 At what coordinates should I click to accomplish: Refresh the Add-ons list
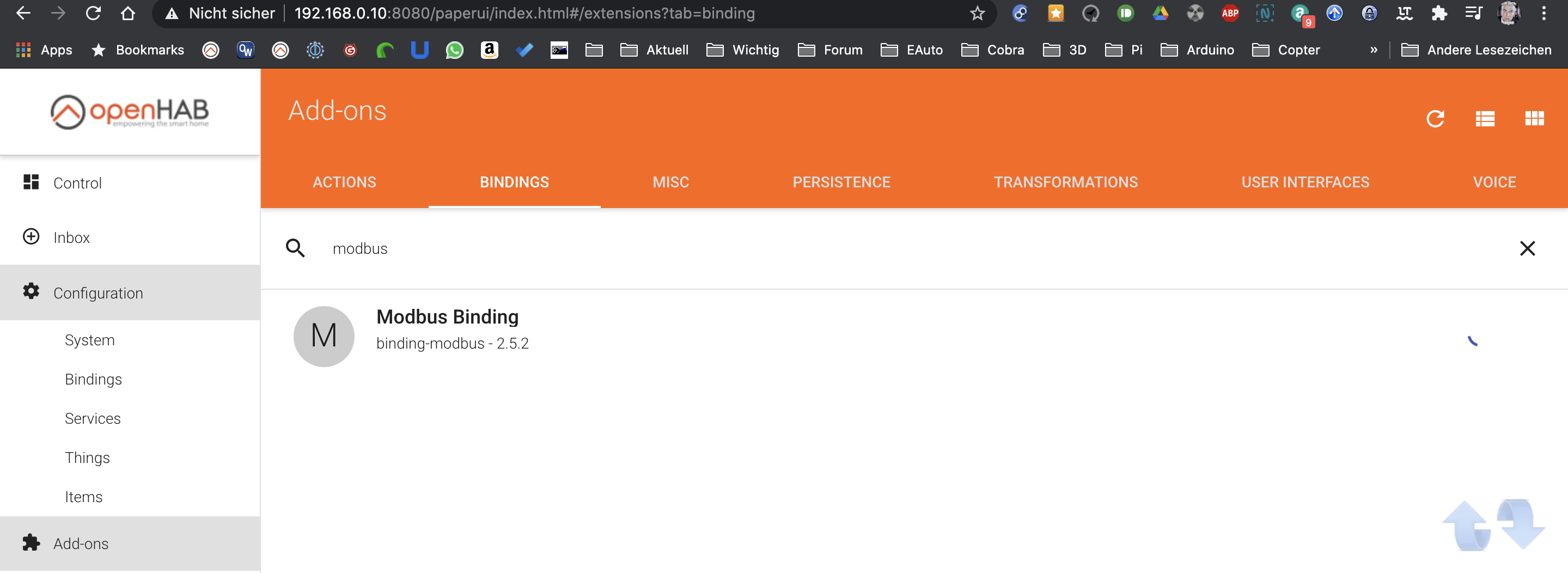click(1435, 119)
